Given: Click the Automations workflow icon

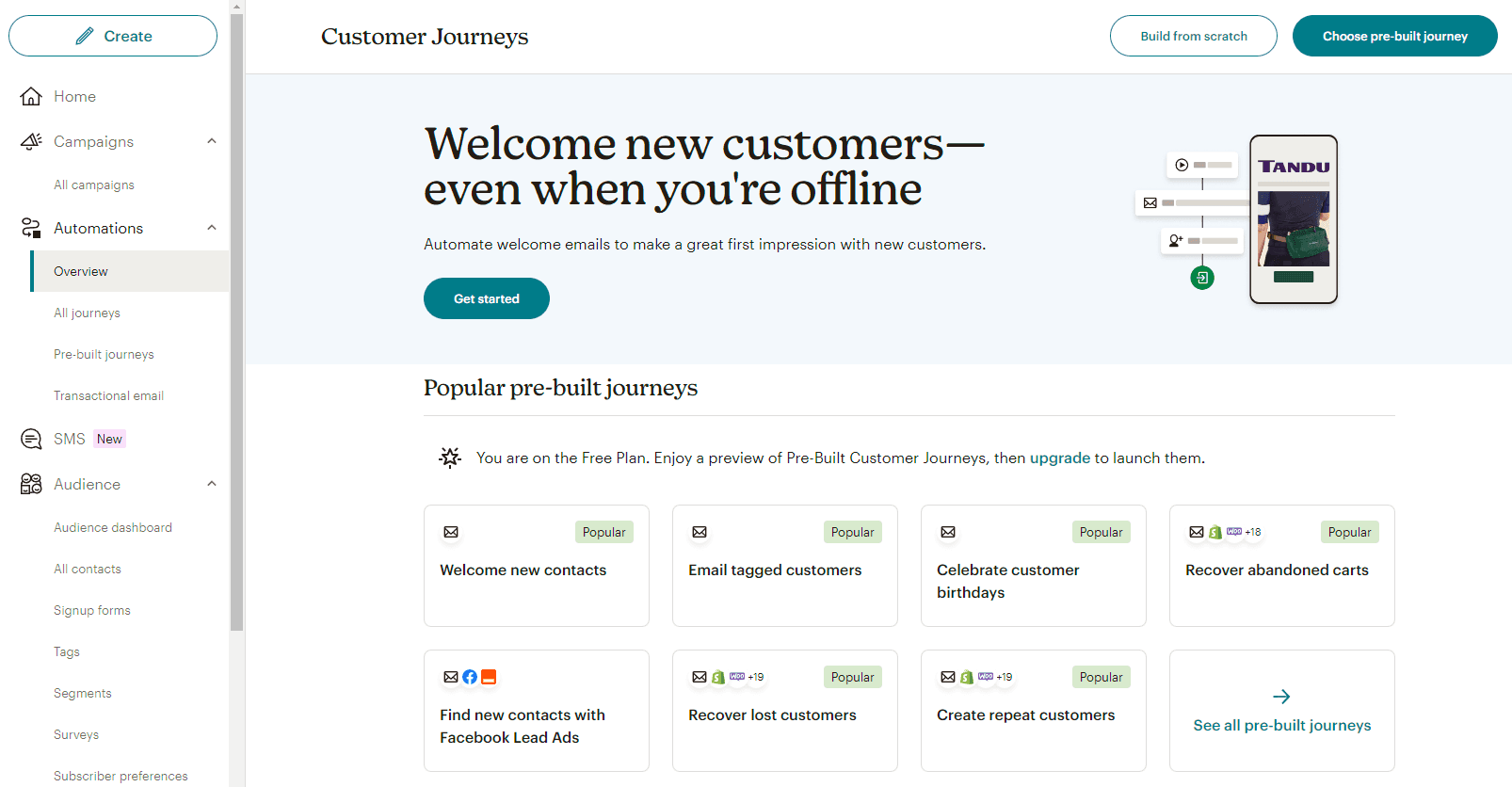Looking at the screenshot, I should [30, 228].
